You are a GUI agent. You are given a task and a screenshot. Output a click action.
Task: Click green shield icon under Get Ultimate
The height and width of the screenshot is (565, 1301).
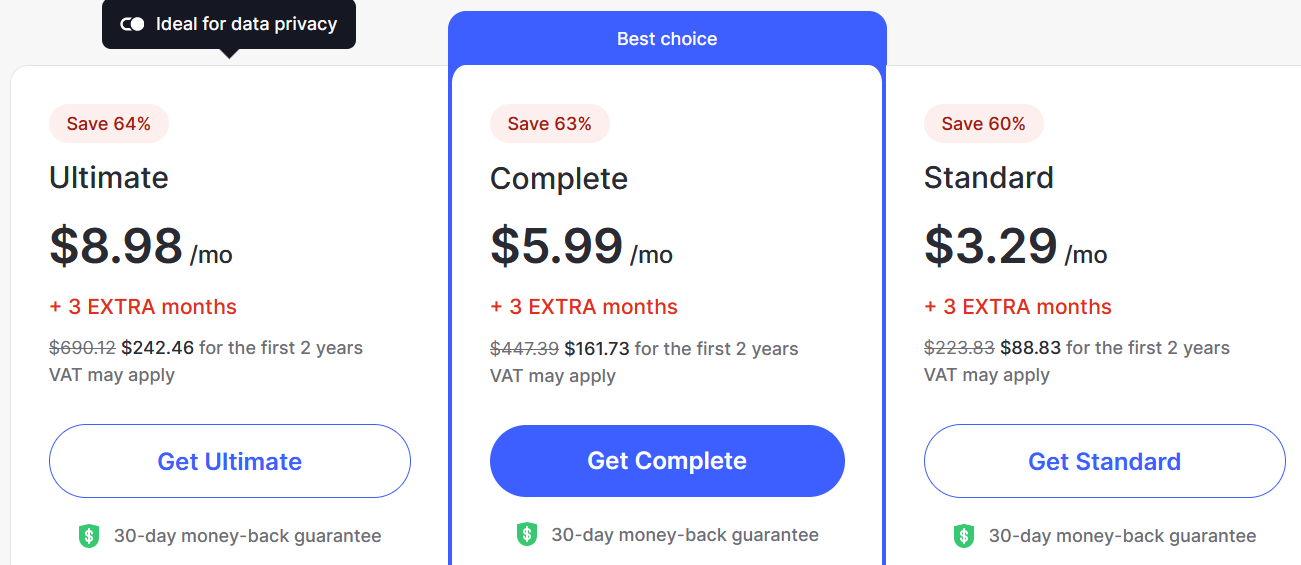click(89, 536)
